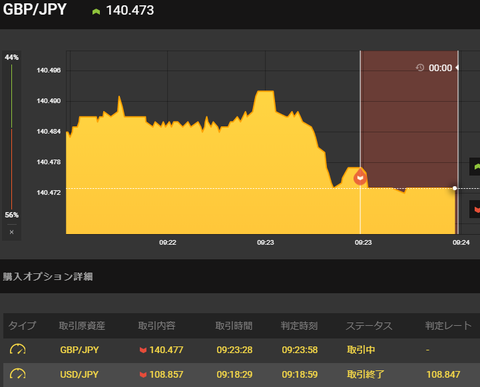The height and width of the screenshot is (387, 480).
Task: Click the 00:00 countdown timer label
Action: coord(440,68)
